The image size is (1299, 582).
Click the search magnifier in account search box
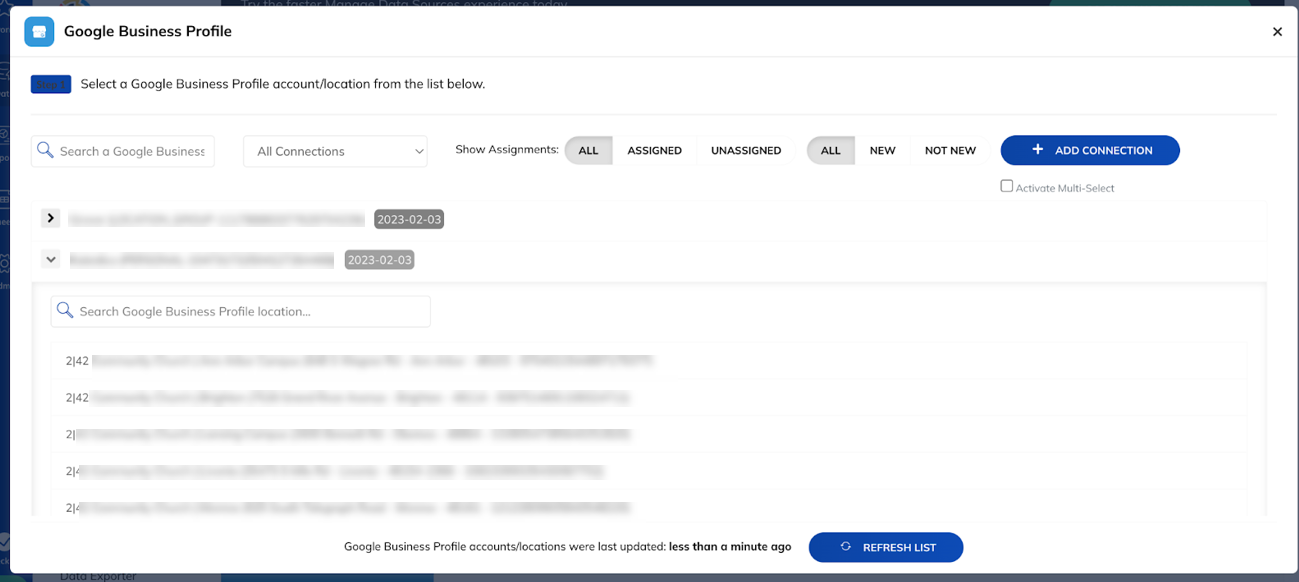45,151
